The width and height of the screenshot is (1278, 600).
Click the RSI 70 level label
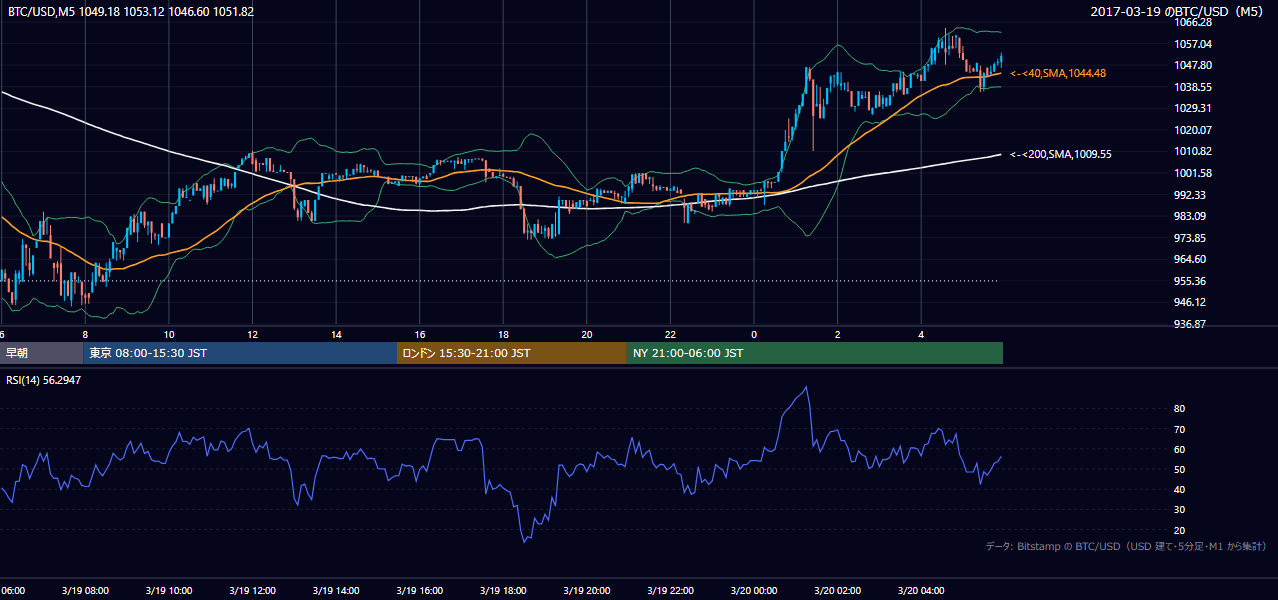(x=1180, y=429)
